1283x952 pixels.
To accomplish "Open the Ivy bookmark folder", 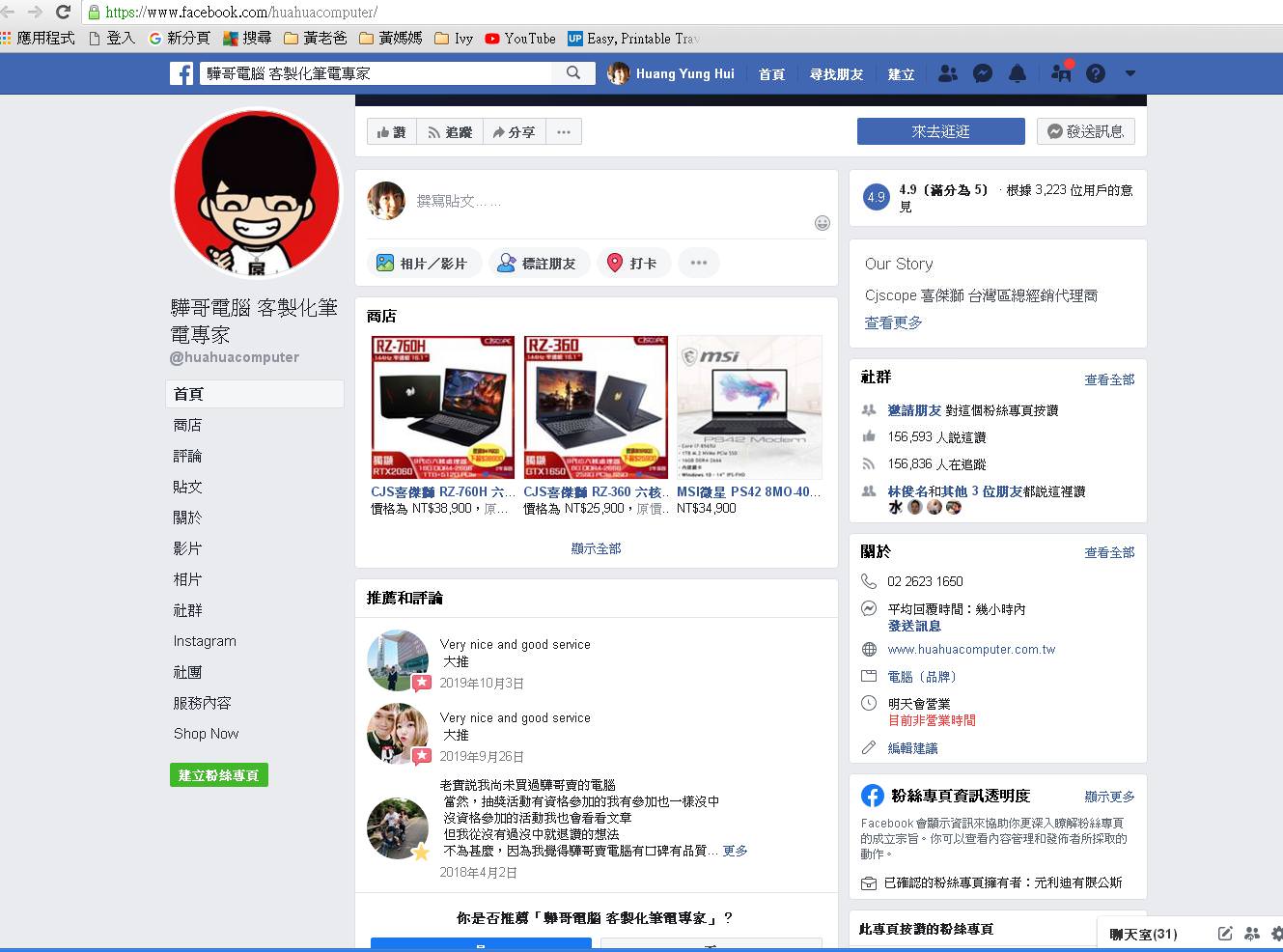I will (454, 39).
